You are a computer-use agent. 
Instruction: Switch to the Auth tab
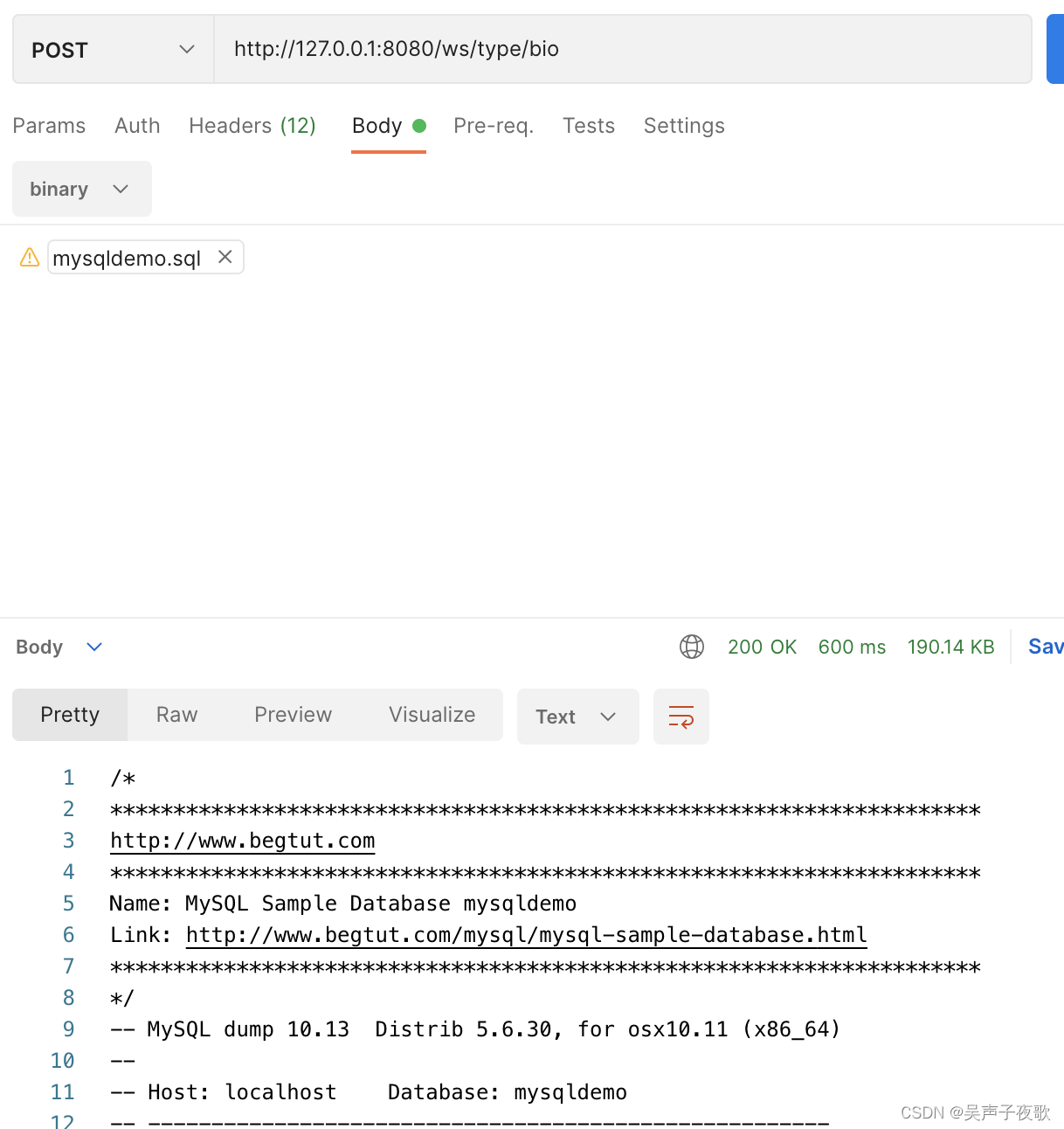click(x=137, y=126)
